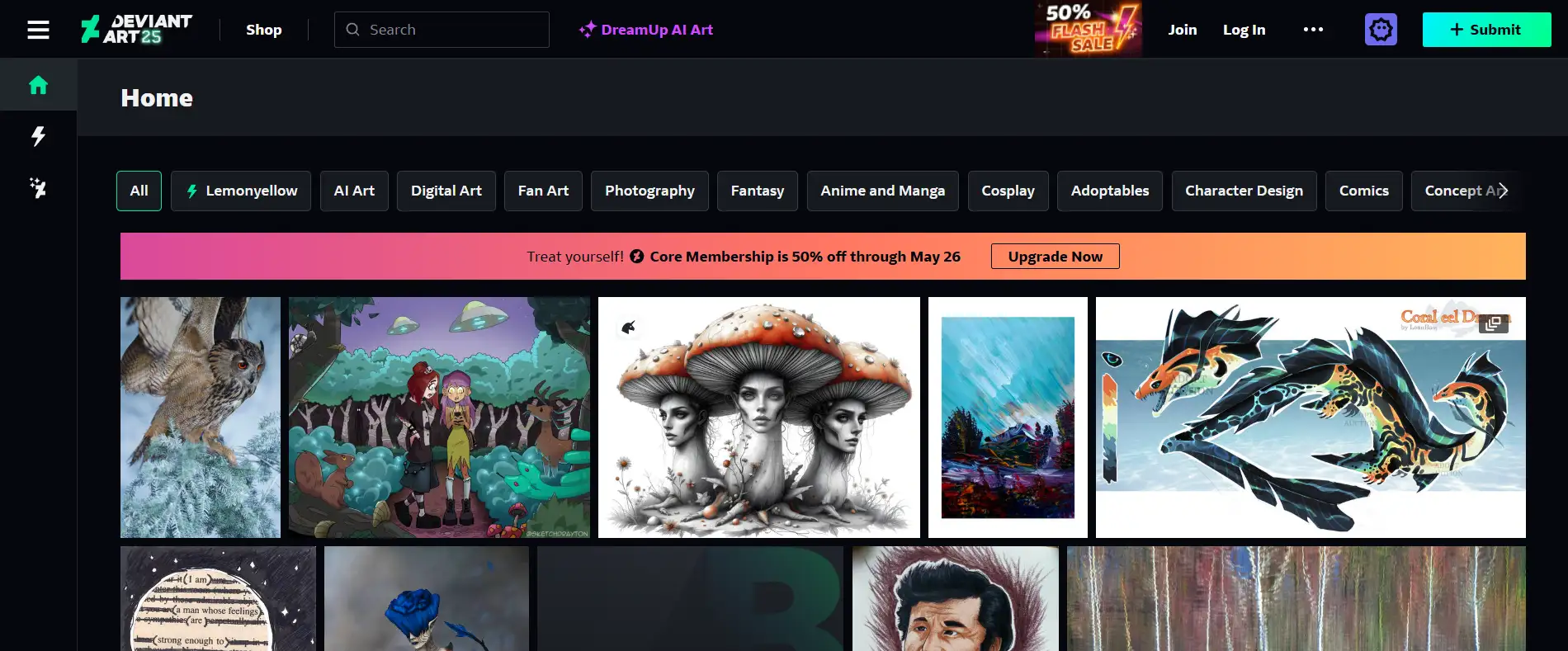Open the blue rose figure artwork

427,599
